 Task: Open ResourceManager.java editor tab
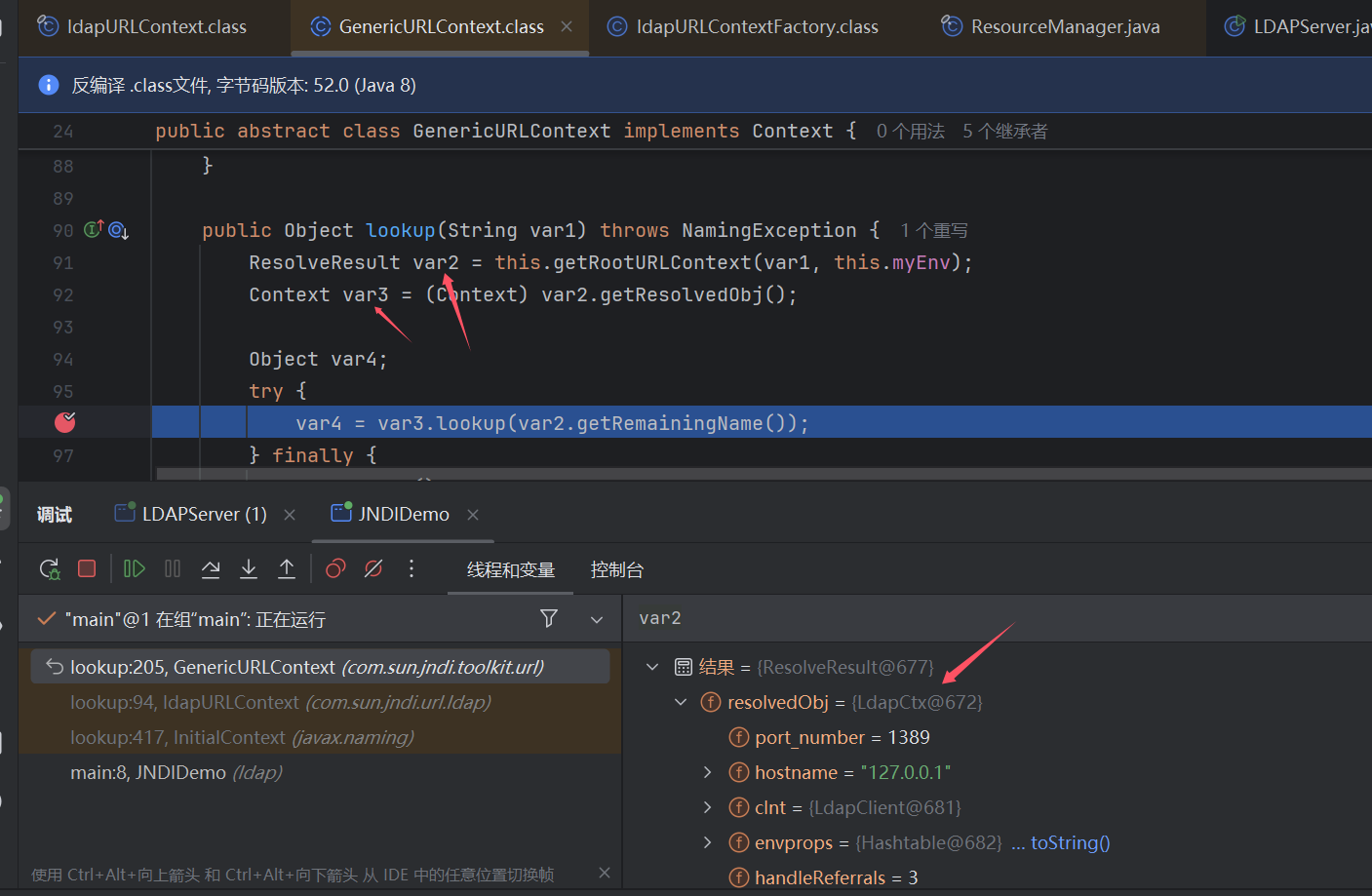1051,26
